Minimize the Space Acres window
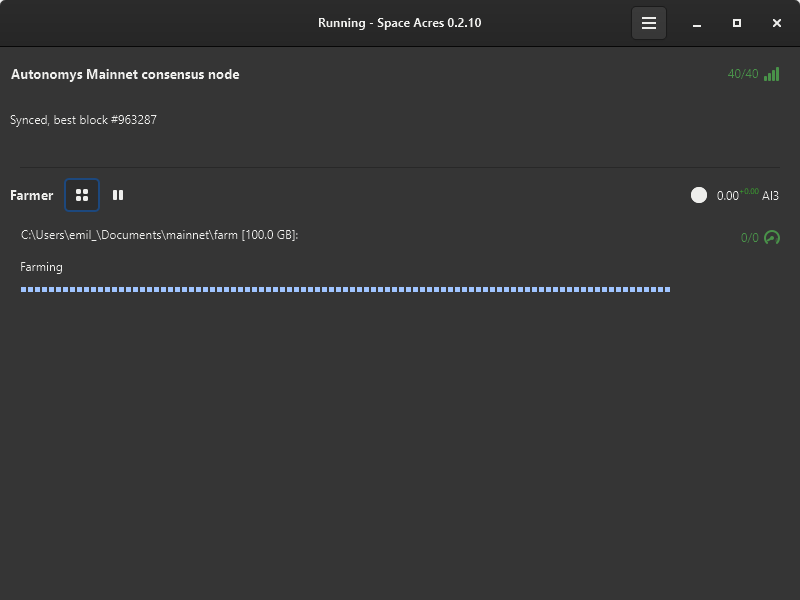This screenshot has width=800, height=600. (697, 23)
